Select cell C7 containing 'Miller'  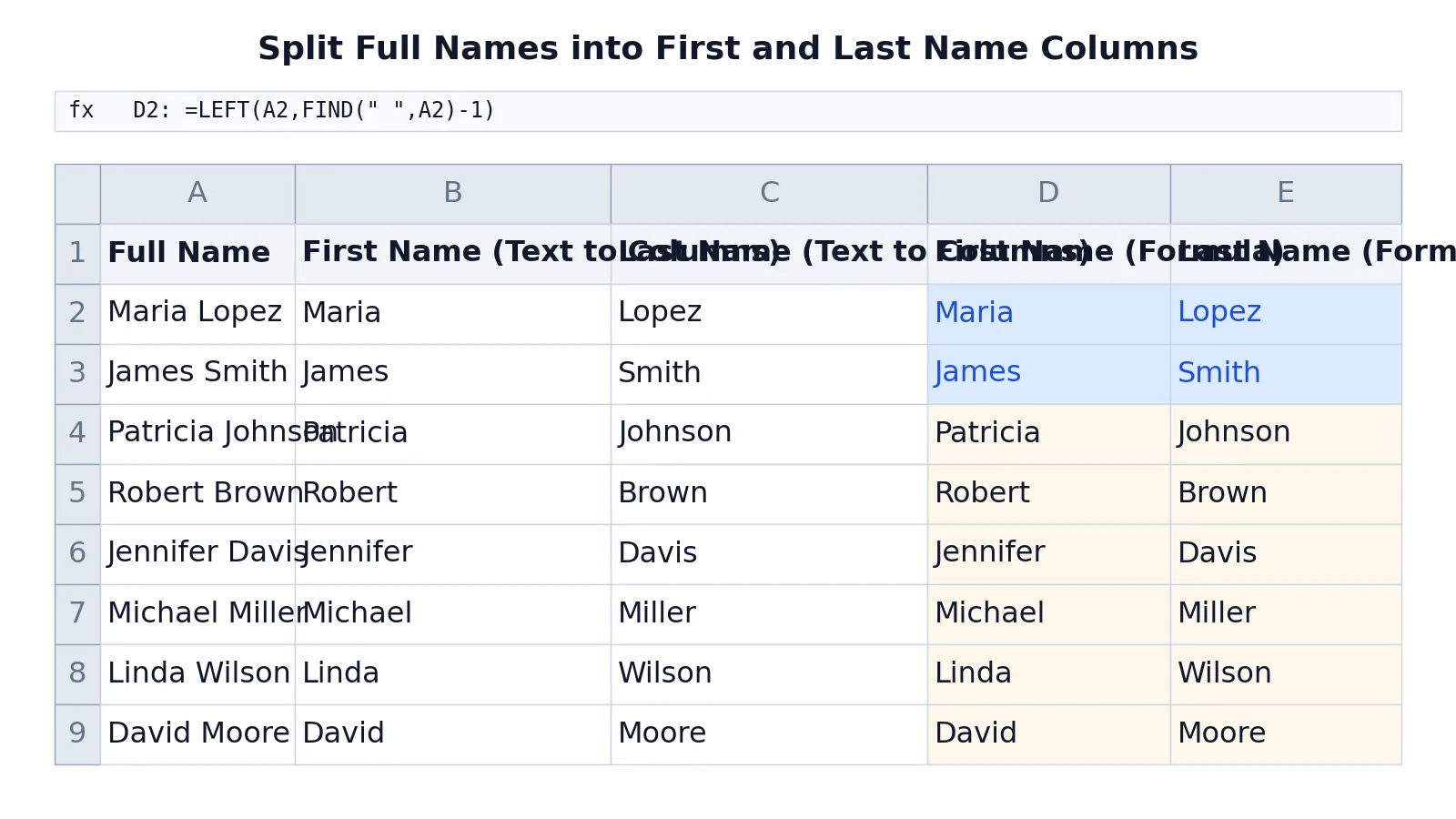[x=769, y=614]
